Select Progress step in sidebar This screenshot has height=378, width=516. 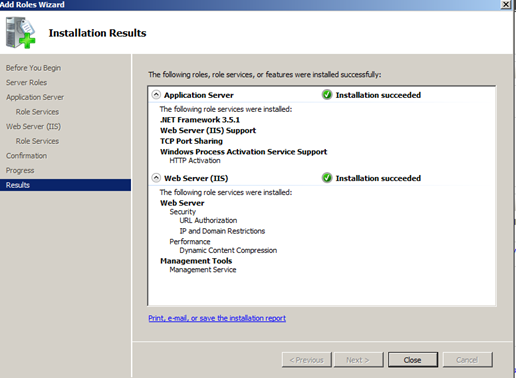point(20,170)
